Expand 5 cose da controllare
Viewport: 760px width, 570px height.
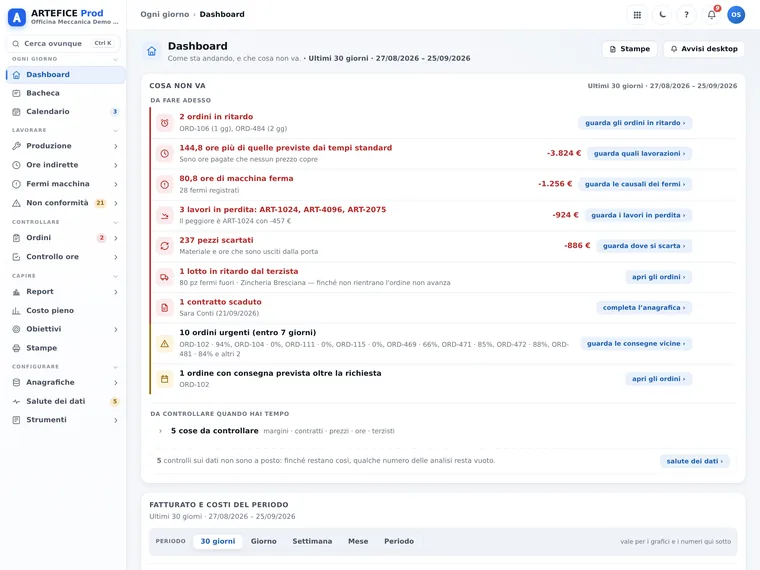214,431
